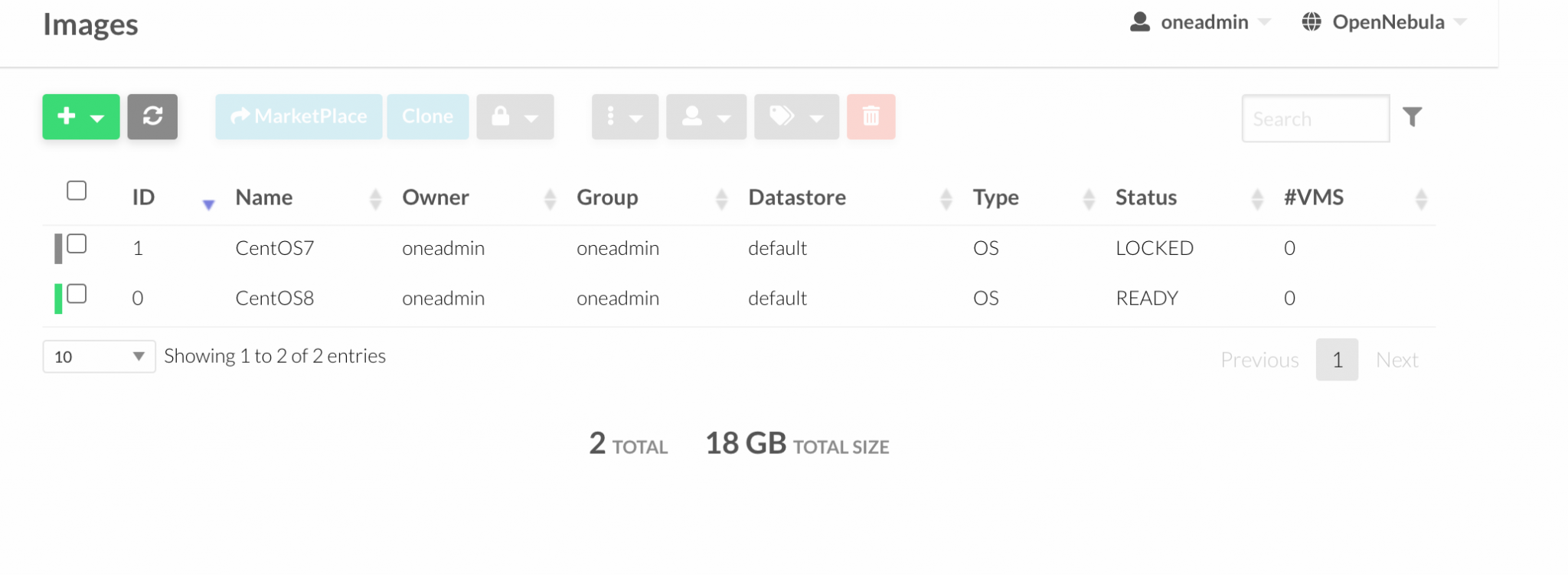This screenshot has width=1568, height=575.
Task: Click the delete trash icon
Action: 871,116
